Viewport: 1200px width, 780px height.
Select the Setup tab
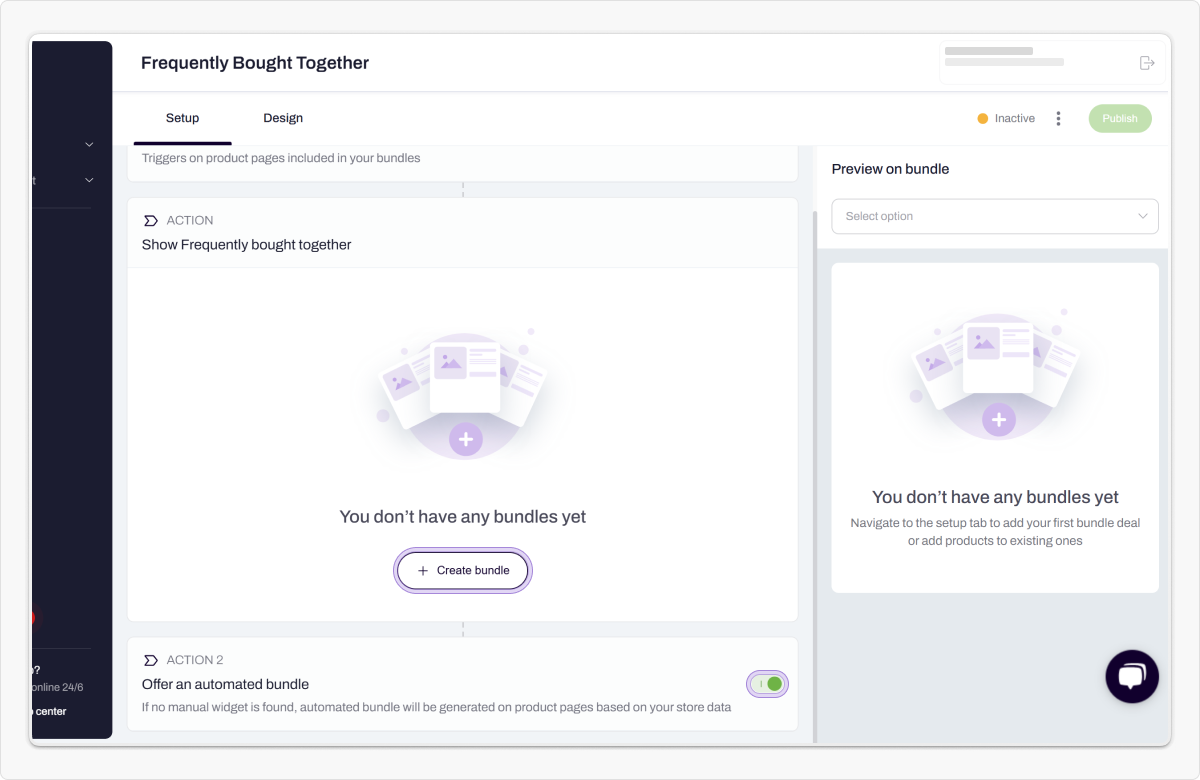click(x=182, y=118)
